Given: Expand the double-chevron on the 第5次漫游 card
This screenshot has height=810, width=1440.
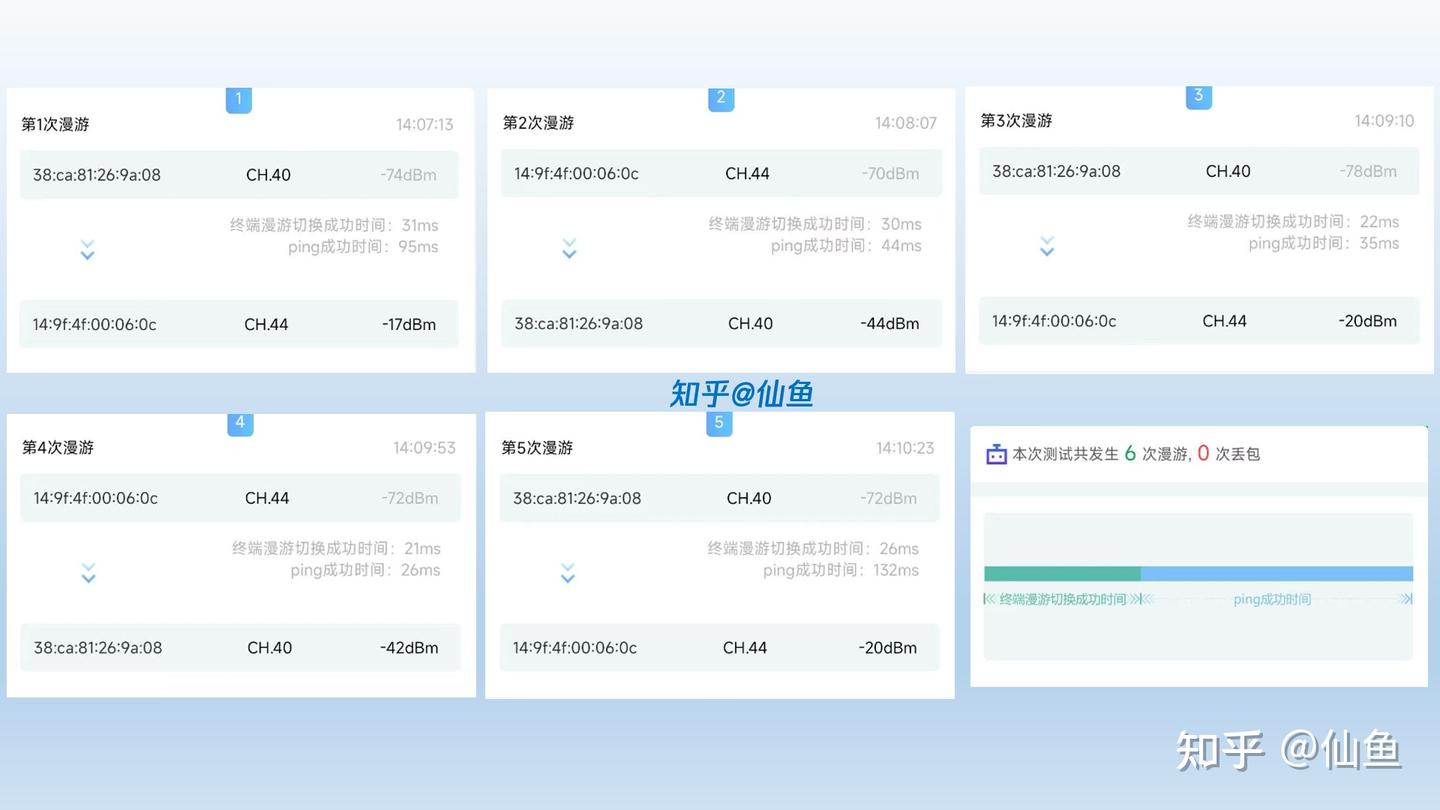Looking at the screenshot, I should click(x=568, y=572).
